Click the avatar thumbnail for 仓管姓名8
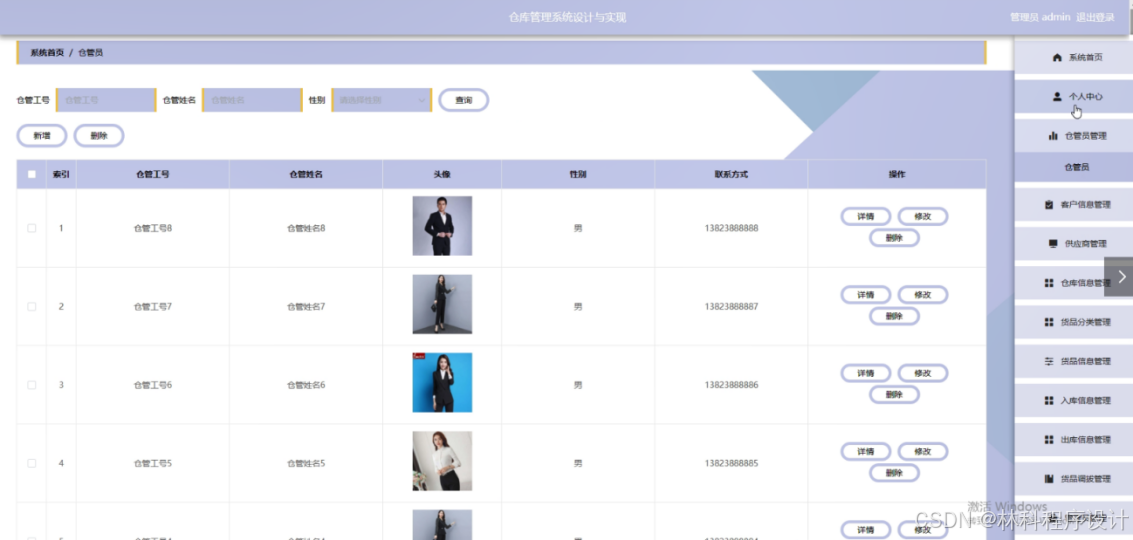Viewport: 1133px width, 540px height. click(x=442, y=226)
